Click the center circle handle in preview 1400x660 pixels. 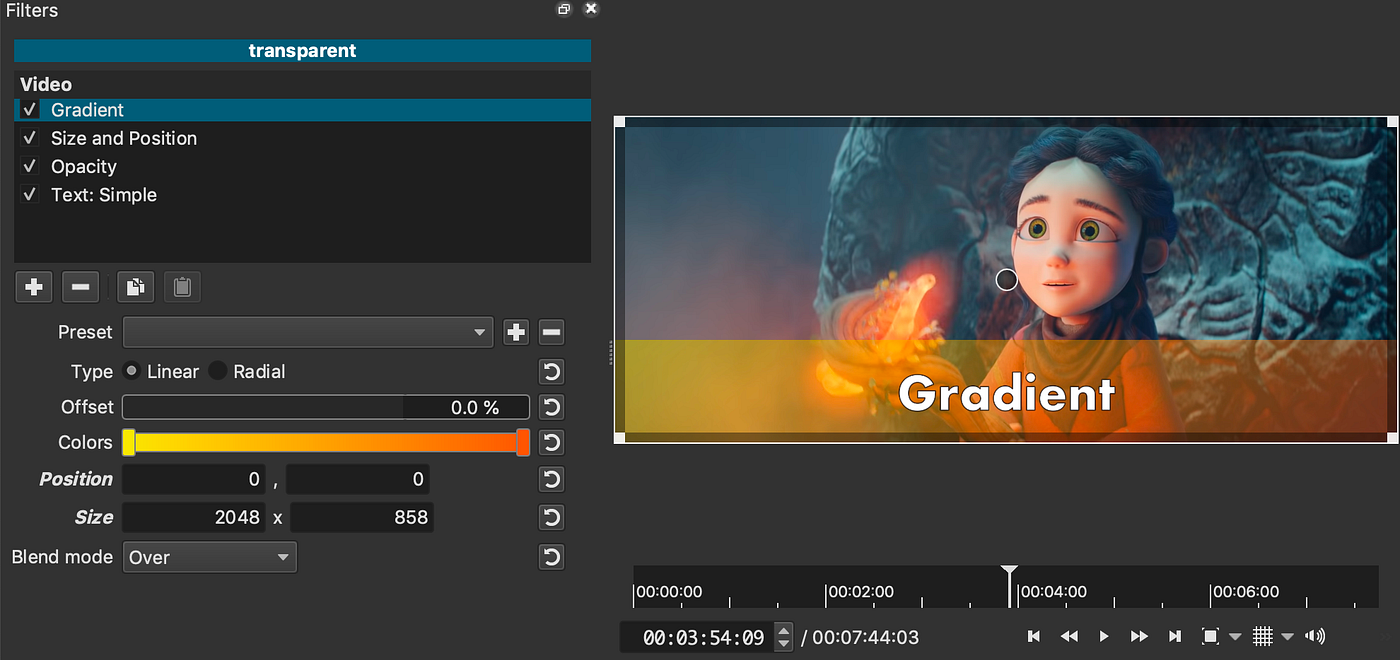point(1007,280)
